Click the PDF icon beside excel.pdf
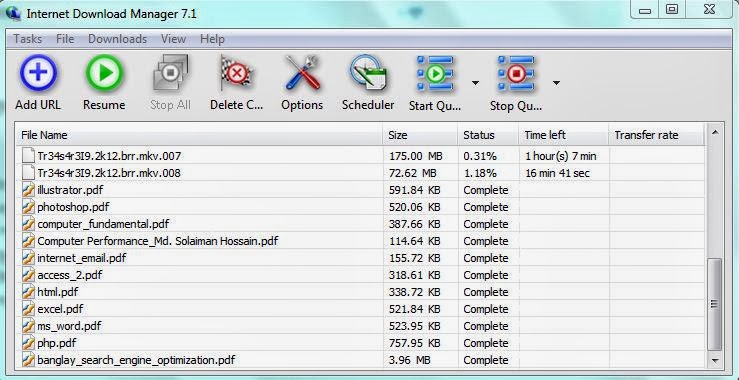Viewport: 739px width, 380px height. [29, 309]
